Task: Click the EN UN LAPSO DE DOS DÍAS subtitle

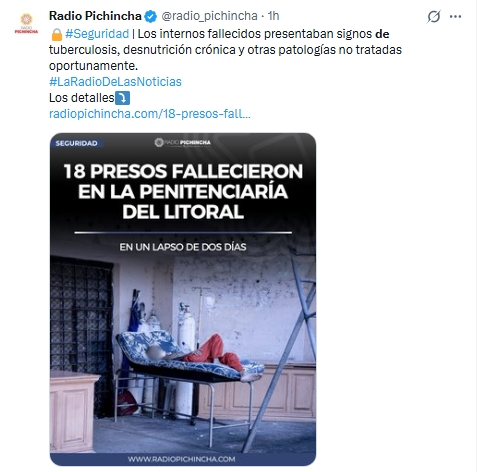Action: (183, 247)
